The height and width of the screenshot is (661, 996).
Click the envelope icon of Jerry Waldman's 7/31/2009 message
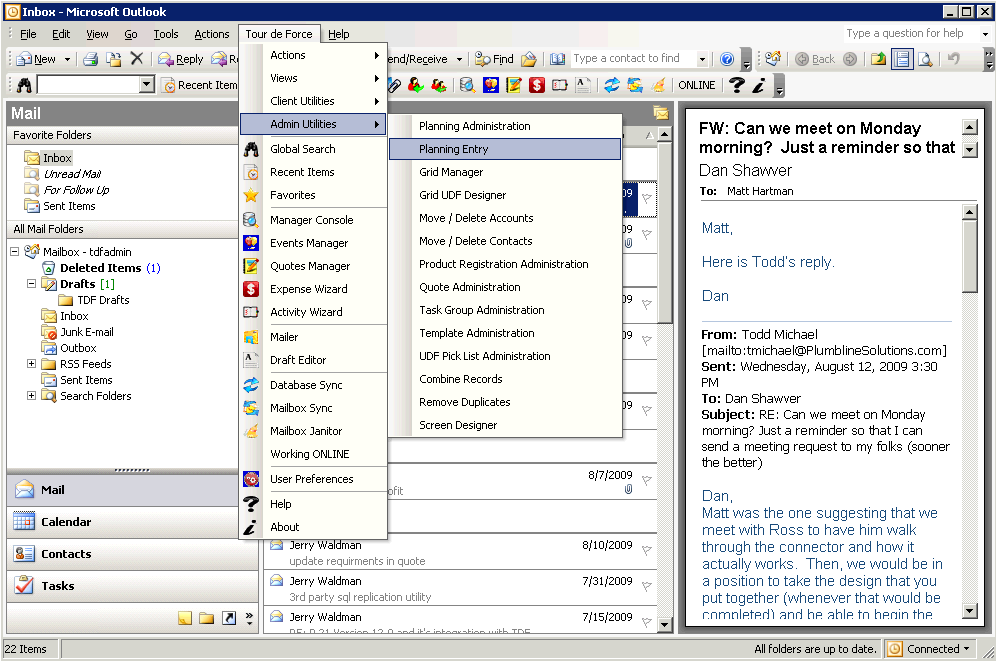coord(276,580)
